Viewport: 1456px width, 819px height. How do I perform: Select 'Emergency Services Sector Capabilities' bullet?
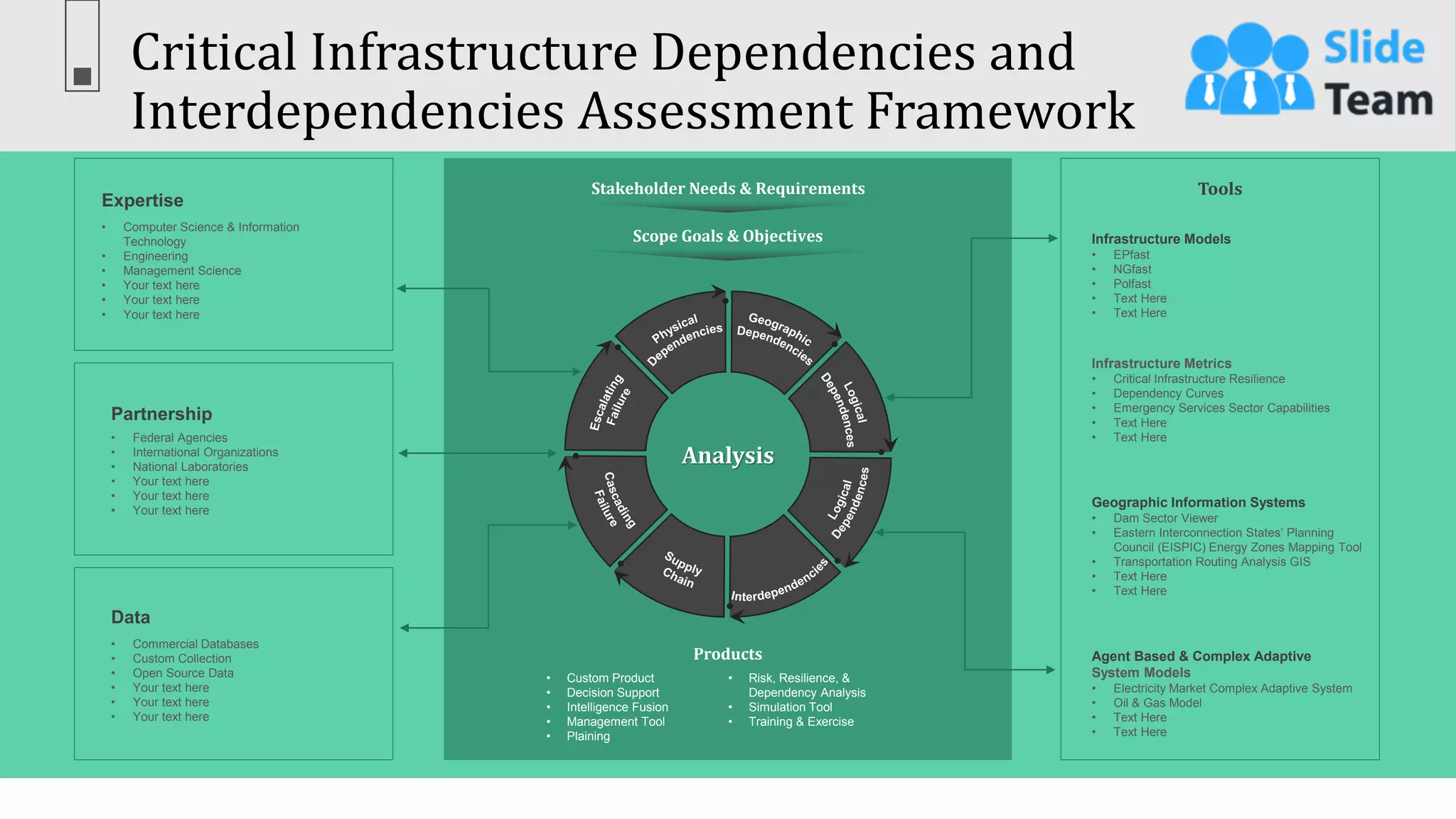coord(1221,408)
